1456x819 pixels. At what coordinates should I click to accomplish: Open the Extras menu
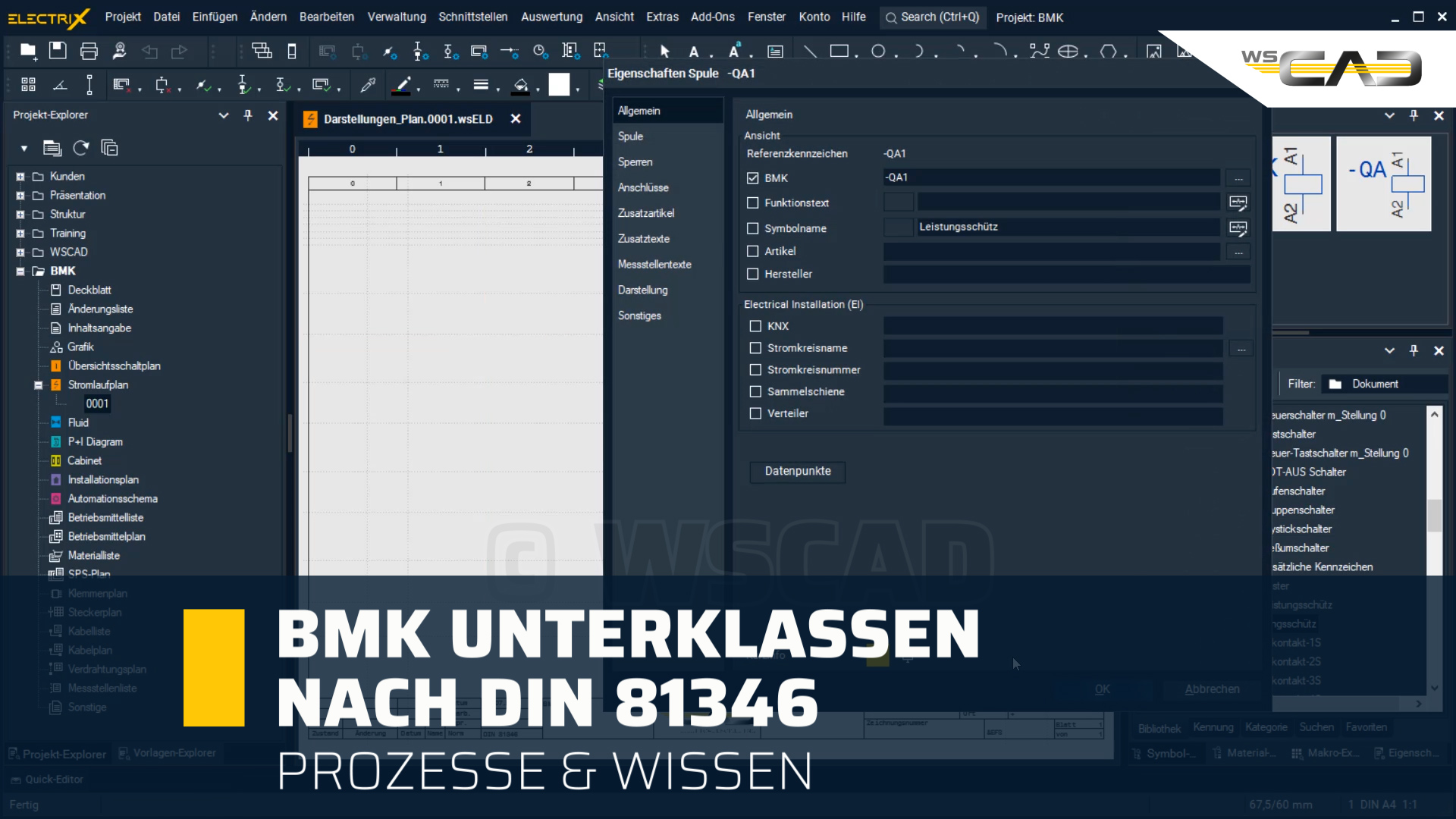point(662,17)
